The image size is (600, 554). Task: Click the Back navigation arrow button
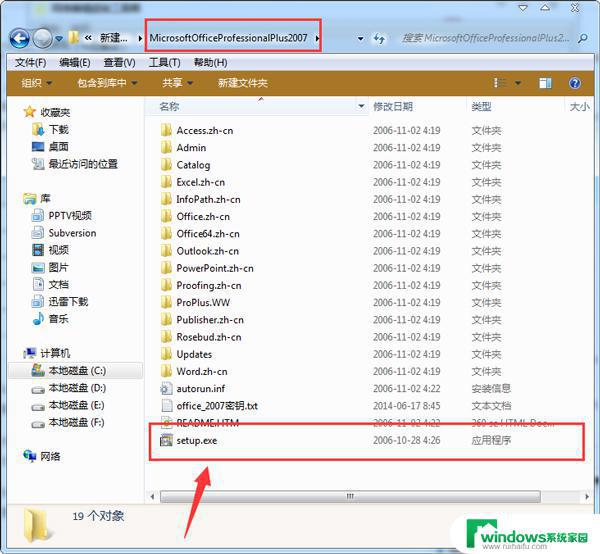19,39
